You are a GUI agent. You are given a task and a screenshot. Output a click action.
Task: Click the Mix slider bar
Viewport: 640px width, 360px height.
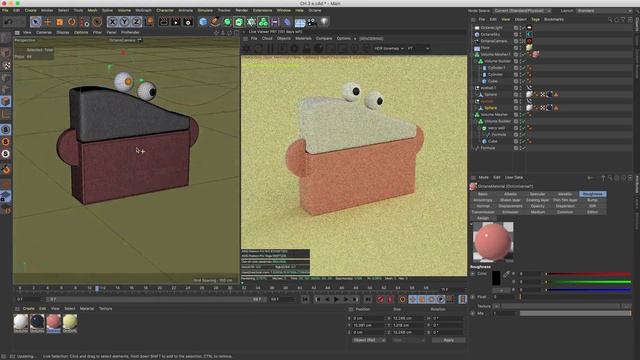[x=575, y=313]
